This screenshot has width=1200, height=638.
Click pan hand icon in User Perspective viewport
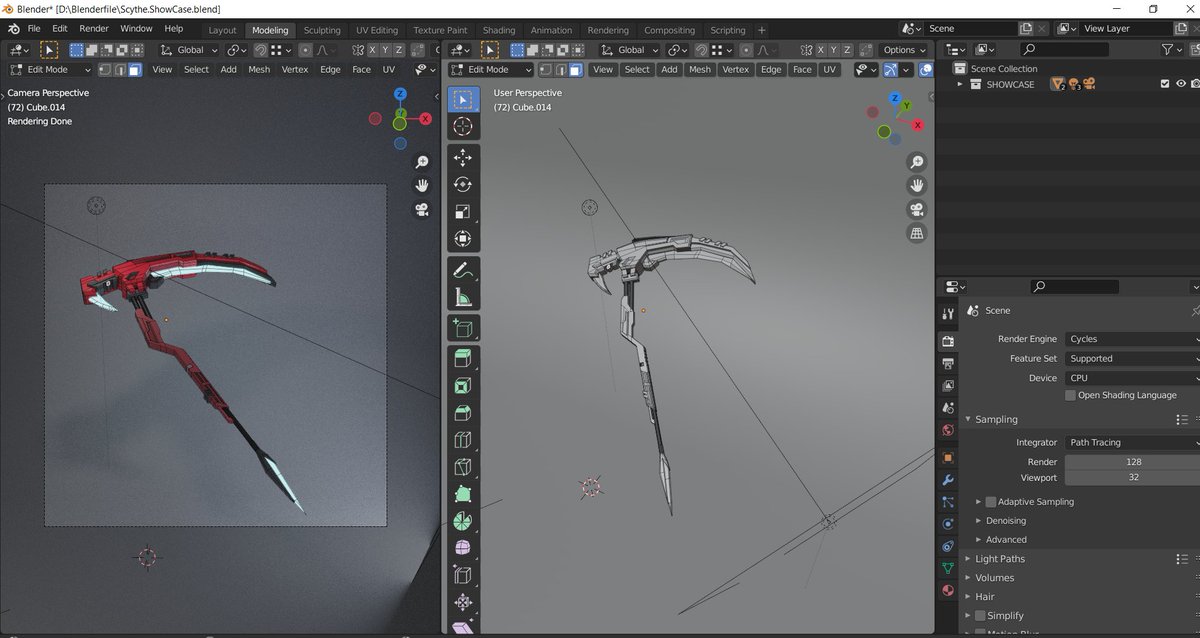point(916,186)
